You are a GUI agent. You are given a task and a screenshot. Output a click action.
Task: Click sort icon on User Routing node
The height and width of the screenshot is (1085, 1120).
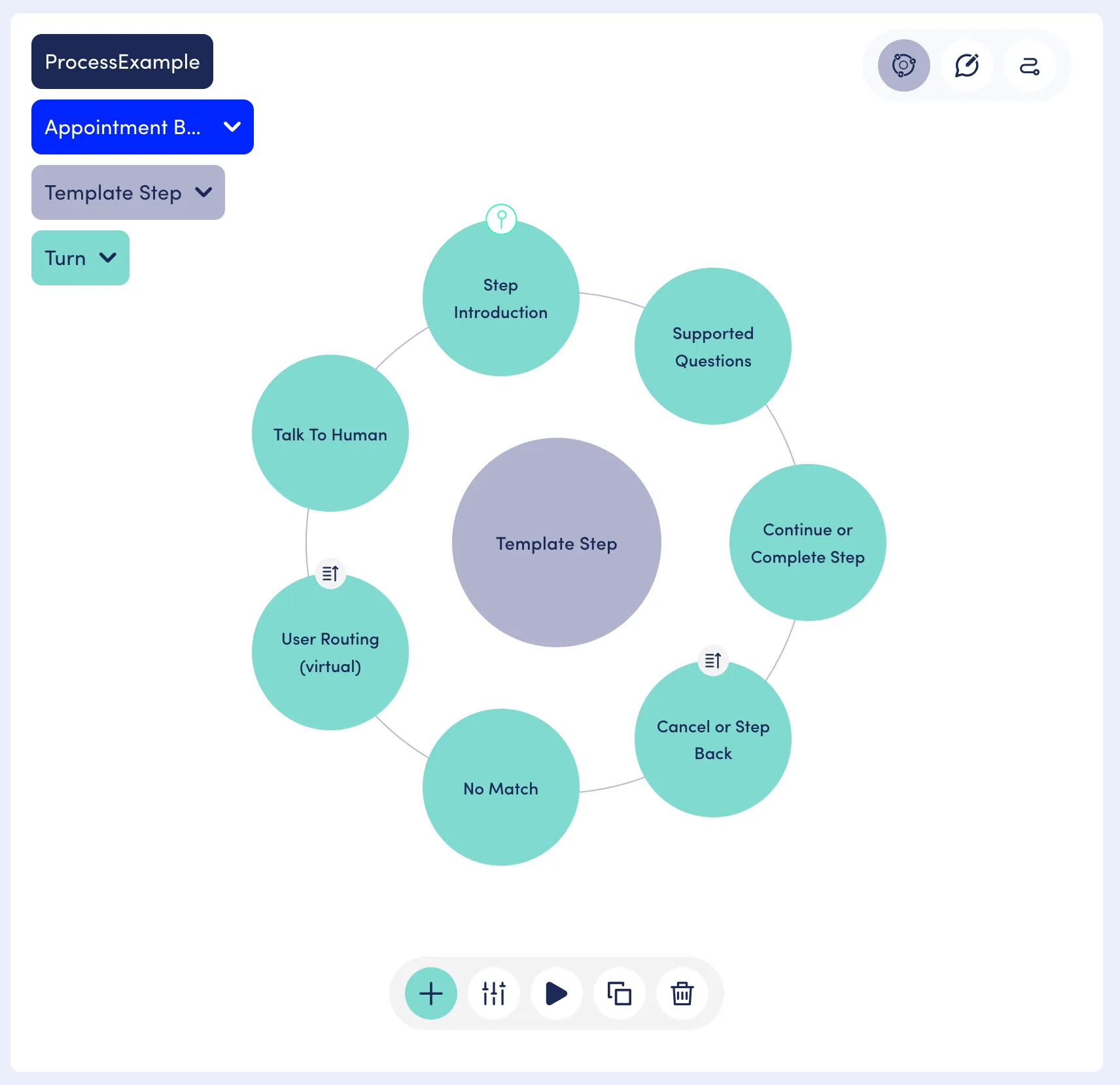(x=330, y=574)
